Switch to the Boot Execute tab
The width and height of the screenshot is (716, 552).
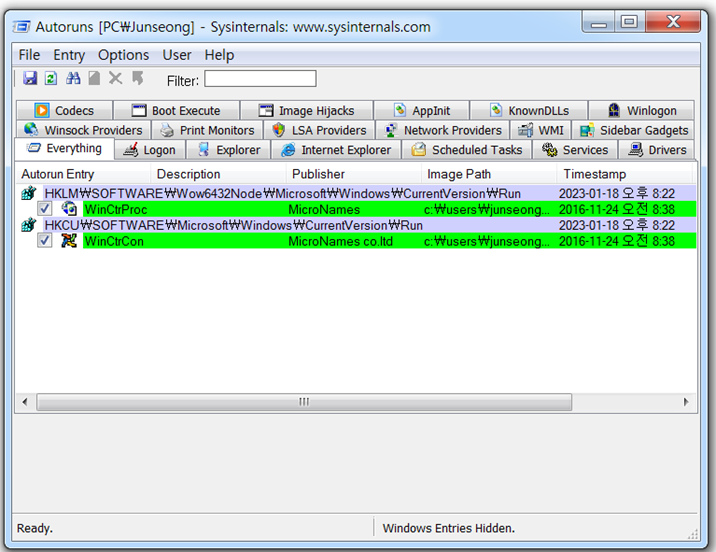click(176, 110)
